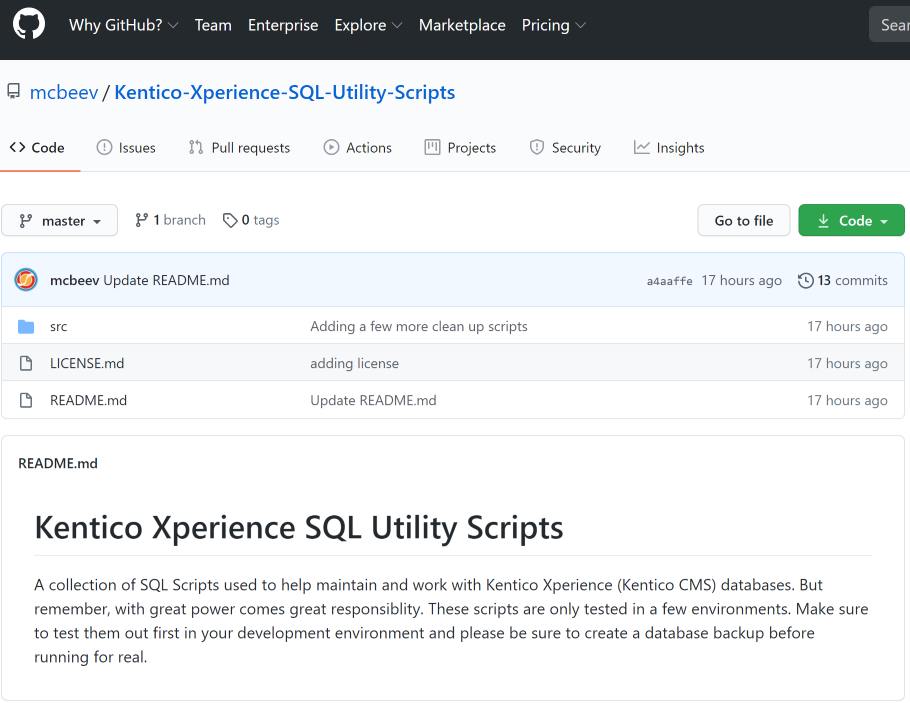This screenshot has height=703, width=910.
Task: Click the search field in header
Action: coord(890,25)
